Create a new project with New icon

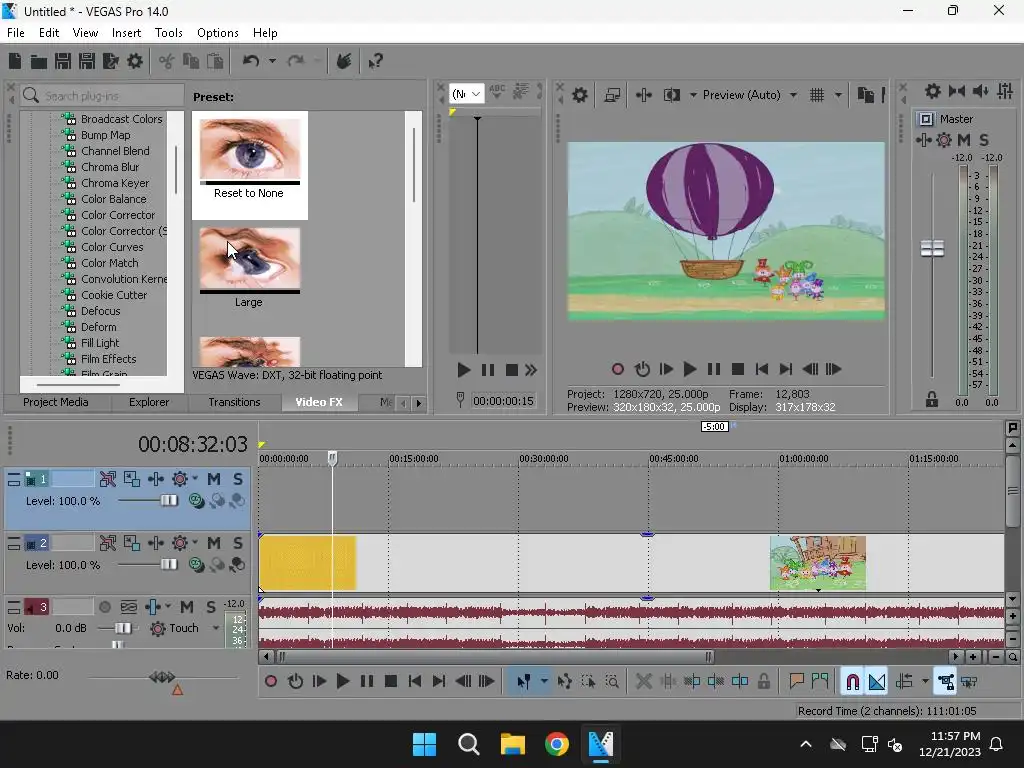coord(15,61)
